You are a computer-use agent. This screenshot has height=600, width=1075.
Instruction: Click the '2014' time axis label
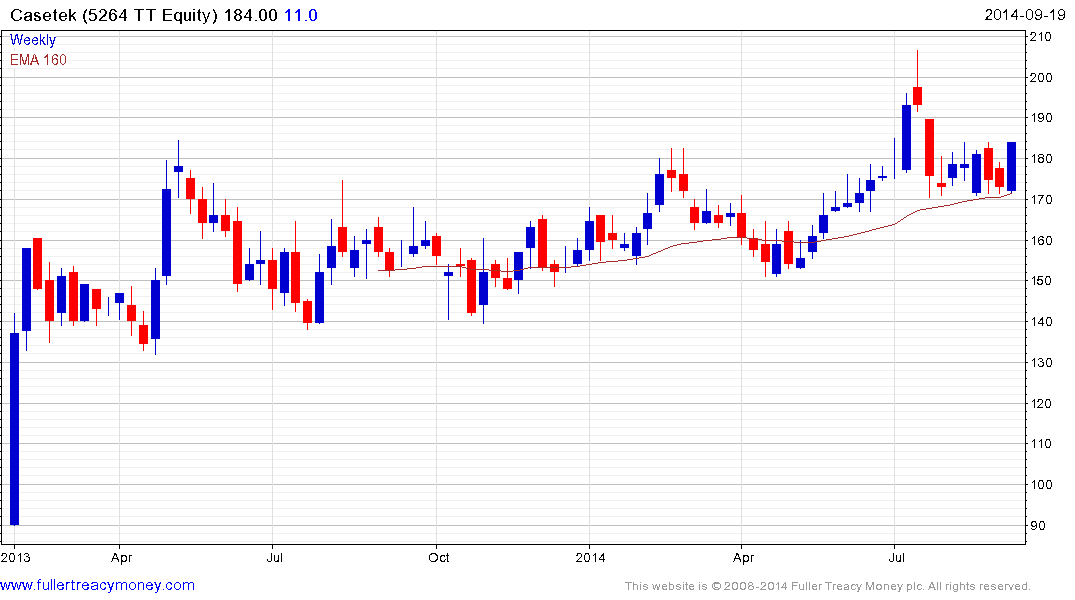tap(590, 557)
